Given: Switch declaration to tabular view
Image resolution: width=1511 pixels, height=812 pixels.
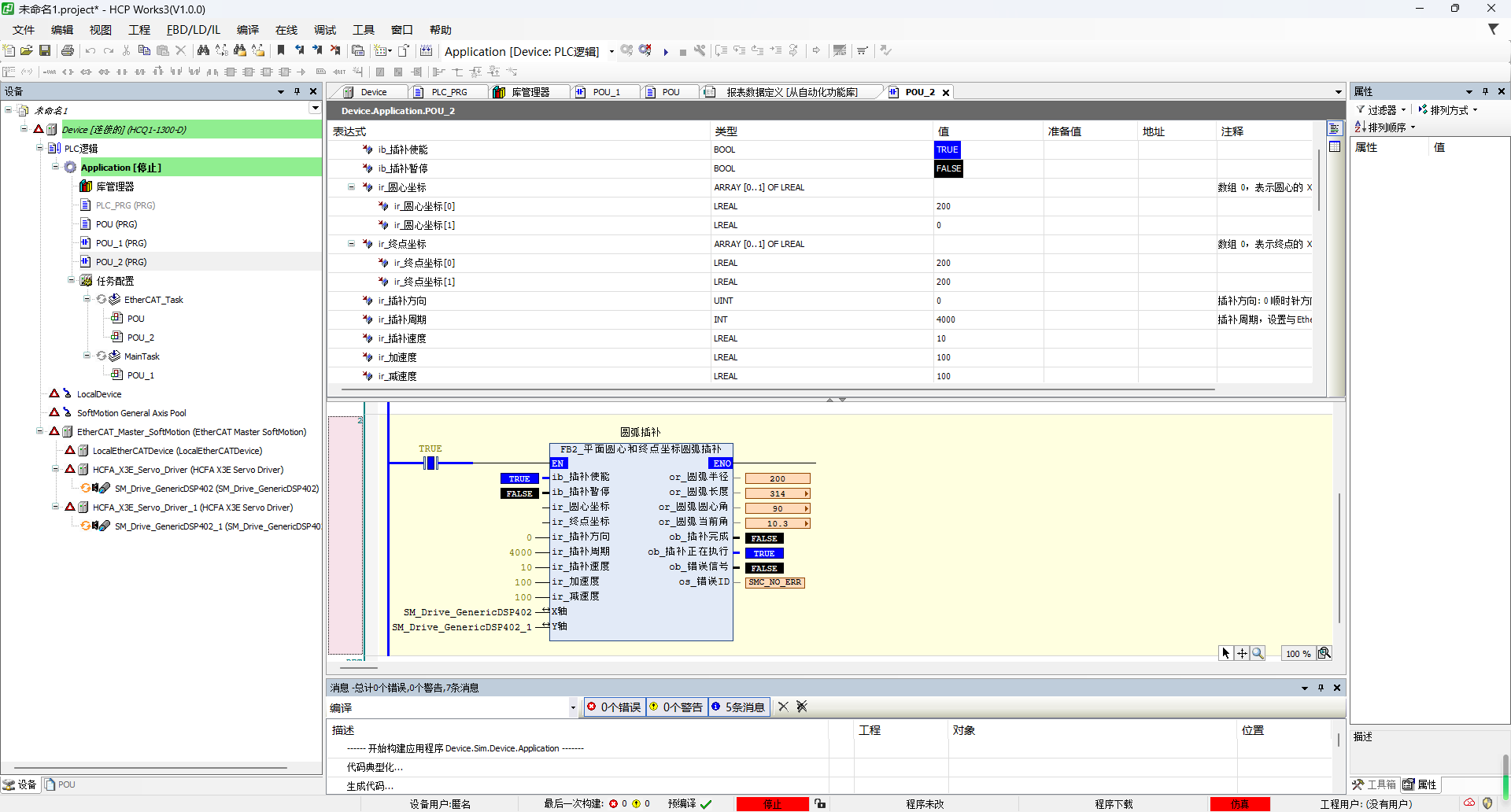Looking at the screenshot, I should pos(1335,146).
